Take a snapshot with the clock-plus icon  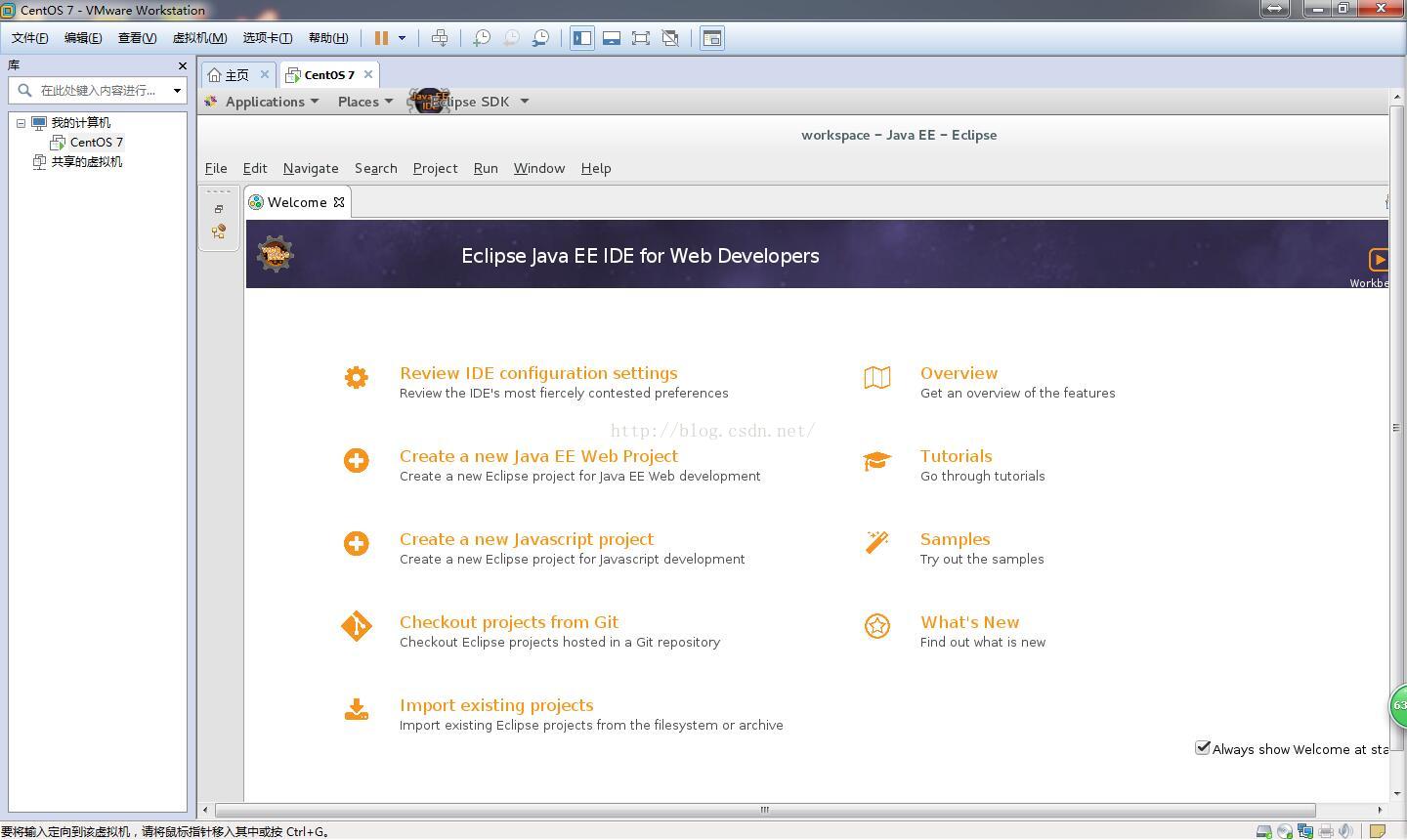(481, 38)
